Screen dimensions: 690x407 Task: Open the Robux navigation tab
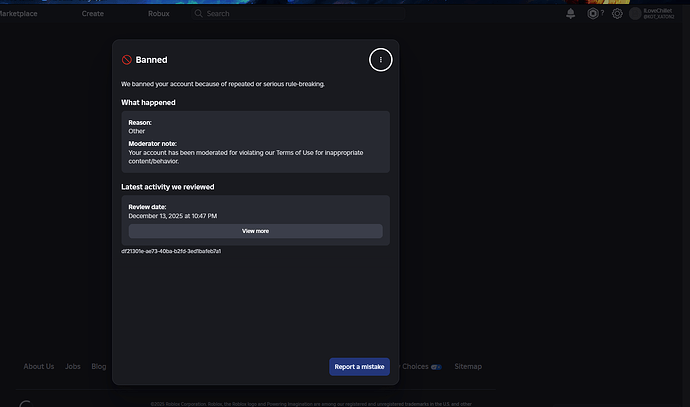coord(158,14)
